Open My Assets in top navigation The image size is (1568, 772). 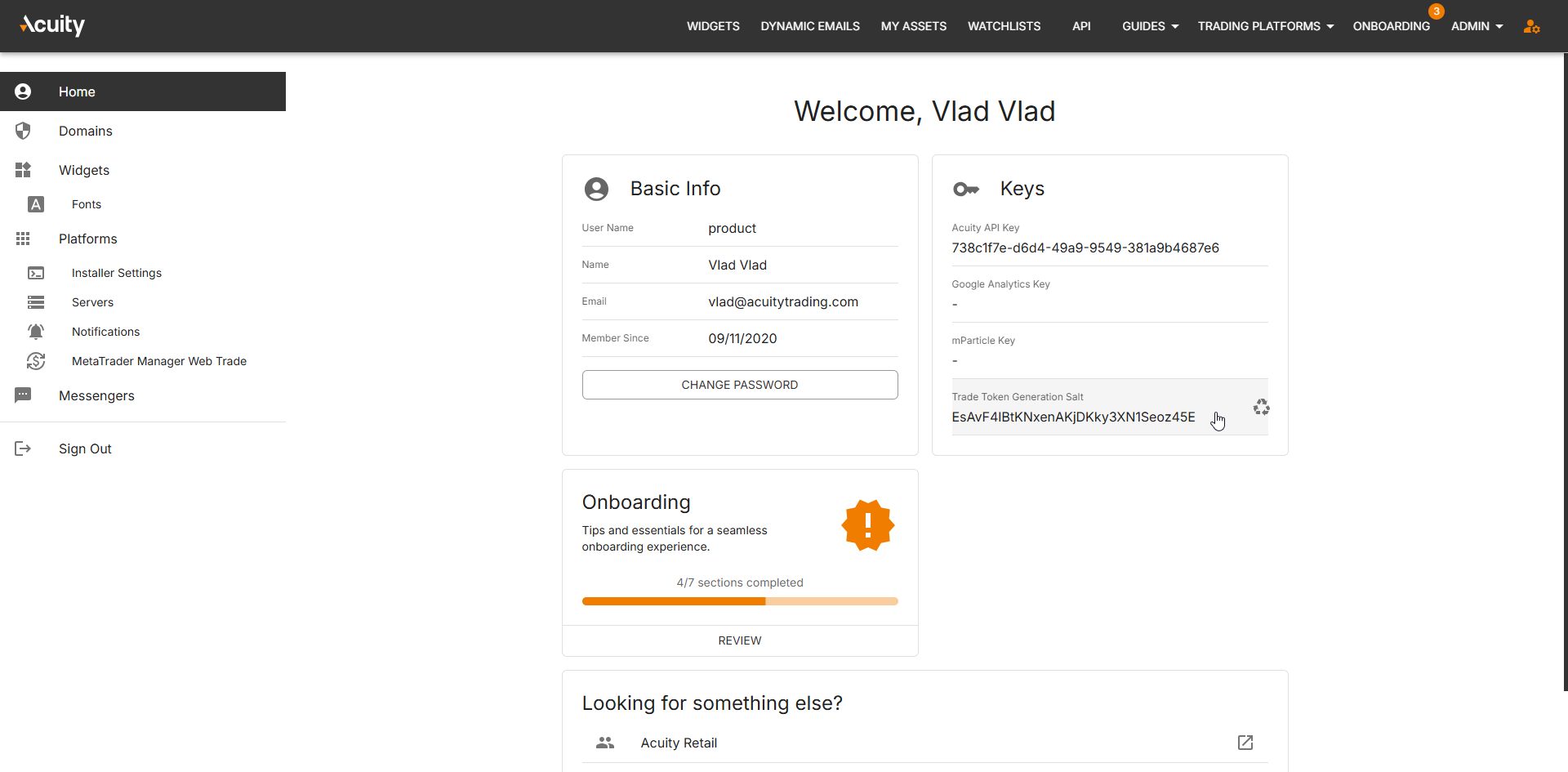tap(914, 26)
